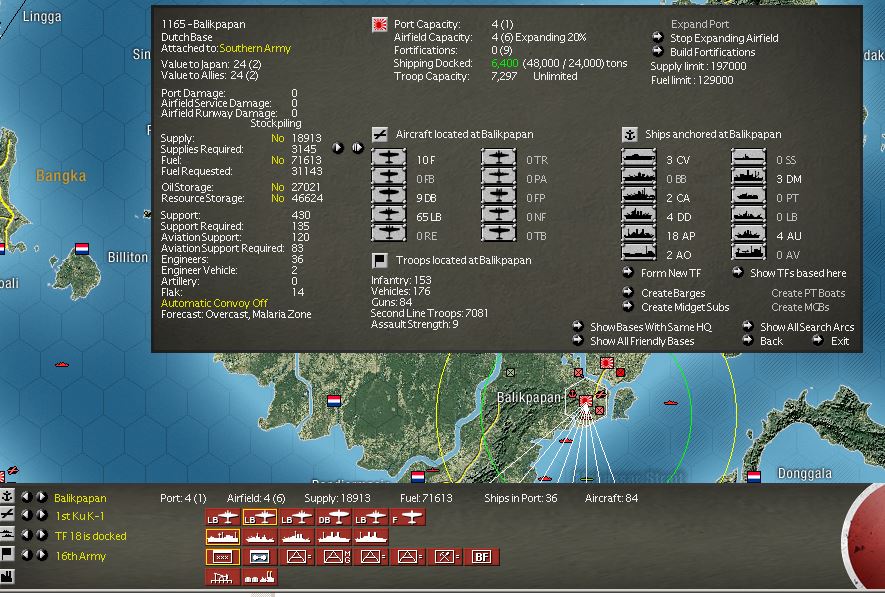Click the Dutch flag base on Billiton island
Viewport: 885px width, 597px height.
[x=82, y=249]
